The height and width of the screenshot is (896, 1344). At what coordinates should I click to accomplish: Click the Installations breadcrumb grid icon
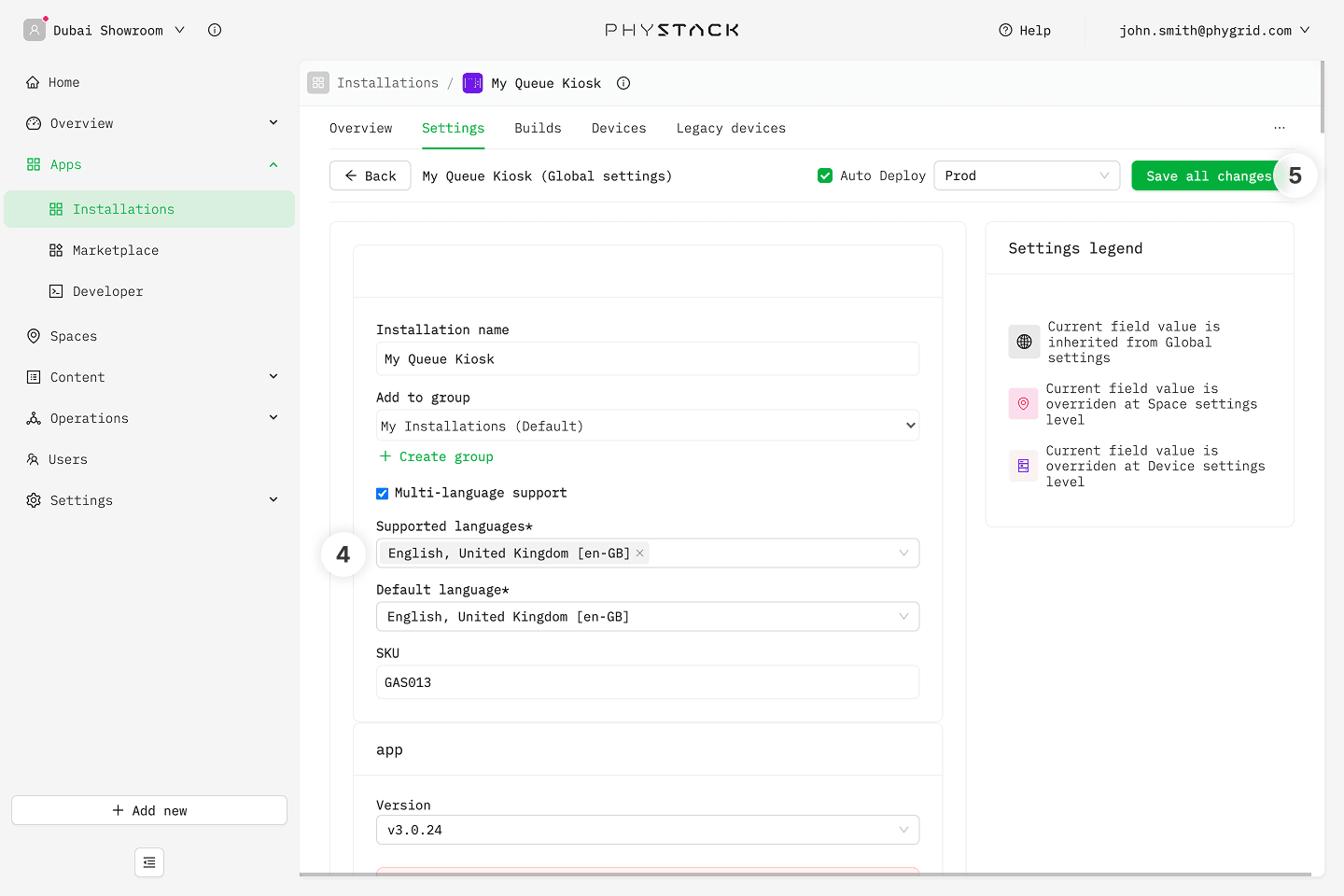[x=318, y=83]
